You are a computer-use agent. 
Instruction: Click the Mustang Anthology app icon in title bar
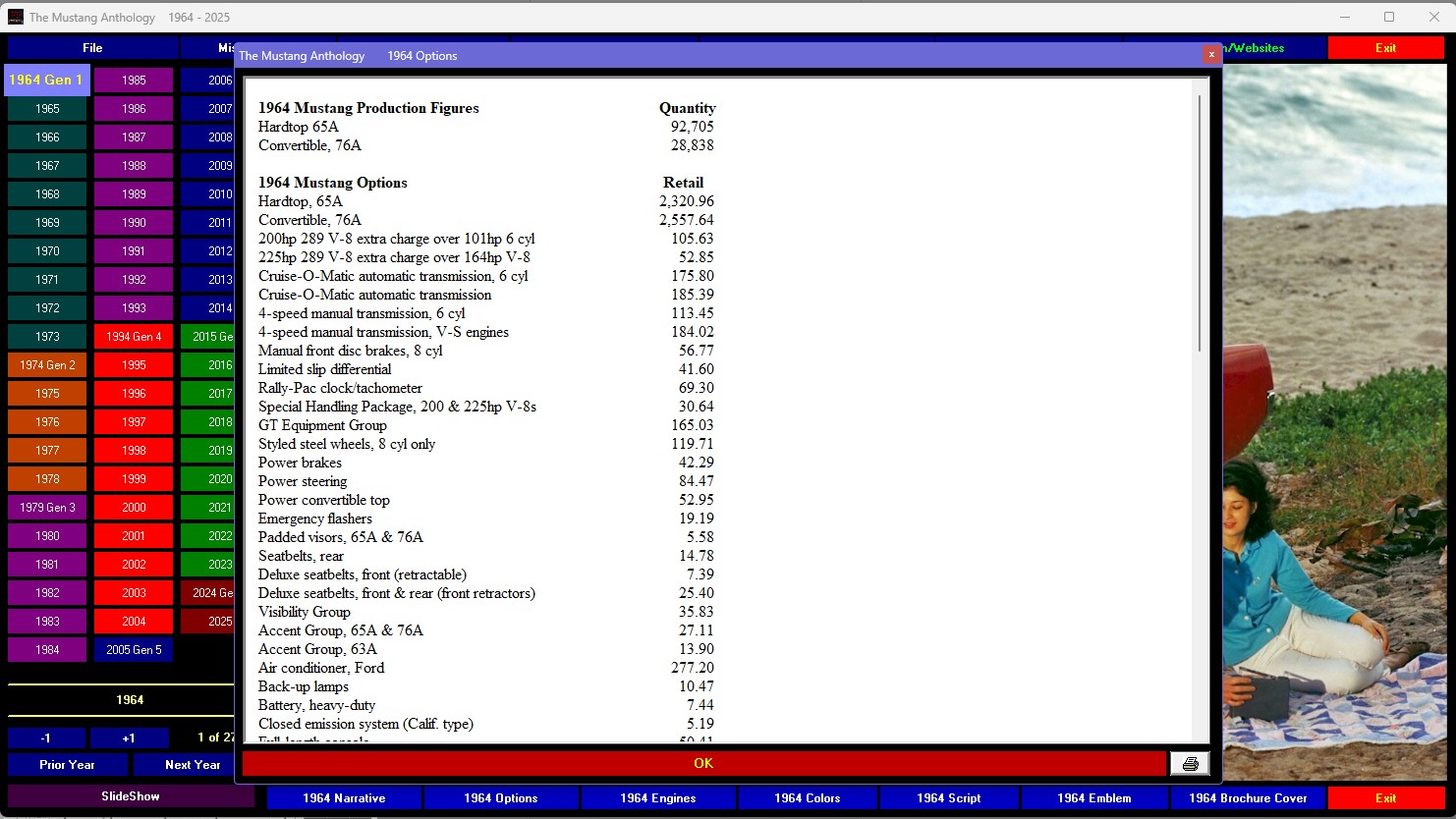pyautogui.click(x=16, y=17)
